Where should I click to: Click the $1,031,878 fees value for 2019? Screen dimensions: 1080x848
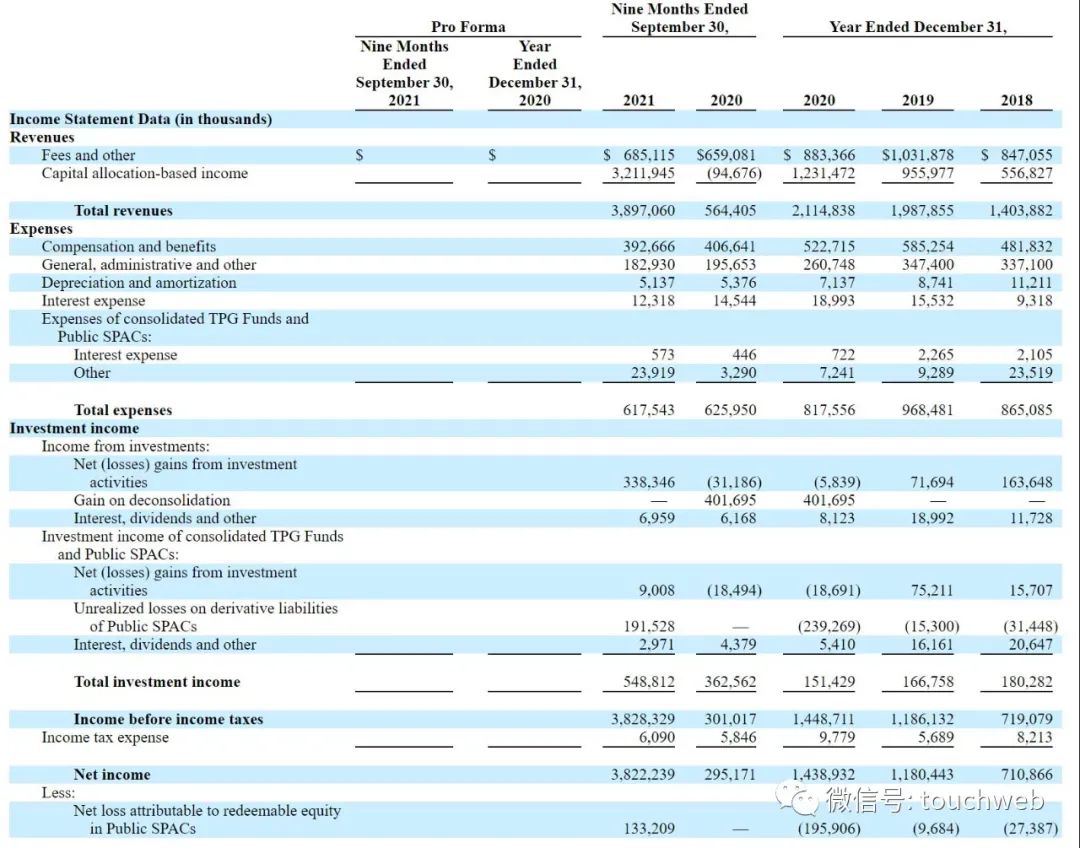pyautogui.click(x=917, y=155)
